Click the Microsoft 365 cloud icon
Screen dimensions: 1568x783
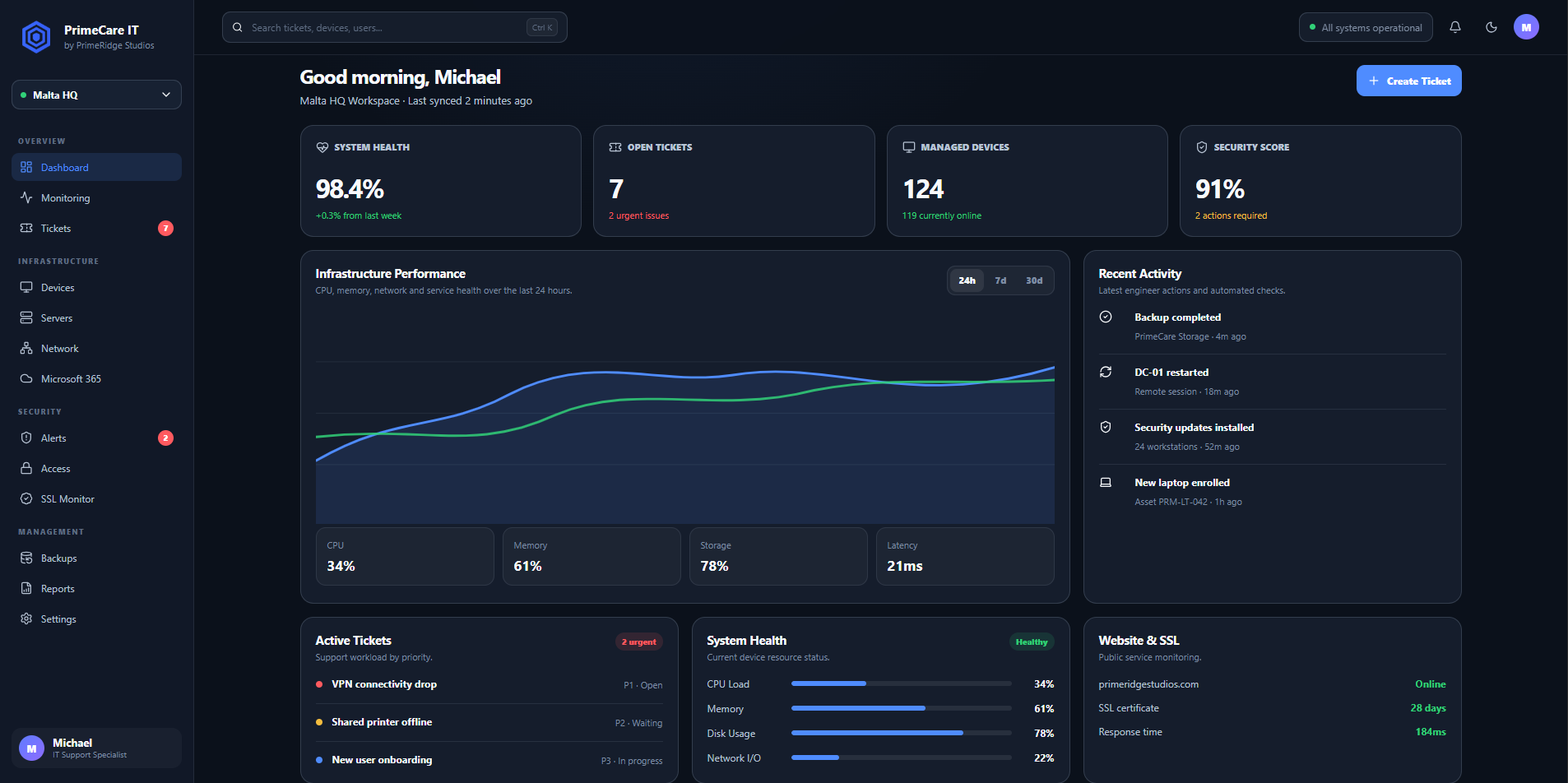click(x=26, y=378)
